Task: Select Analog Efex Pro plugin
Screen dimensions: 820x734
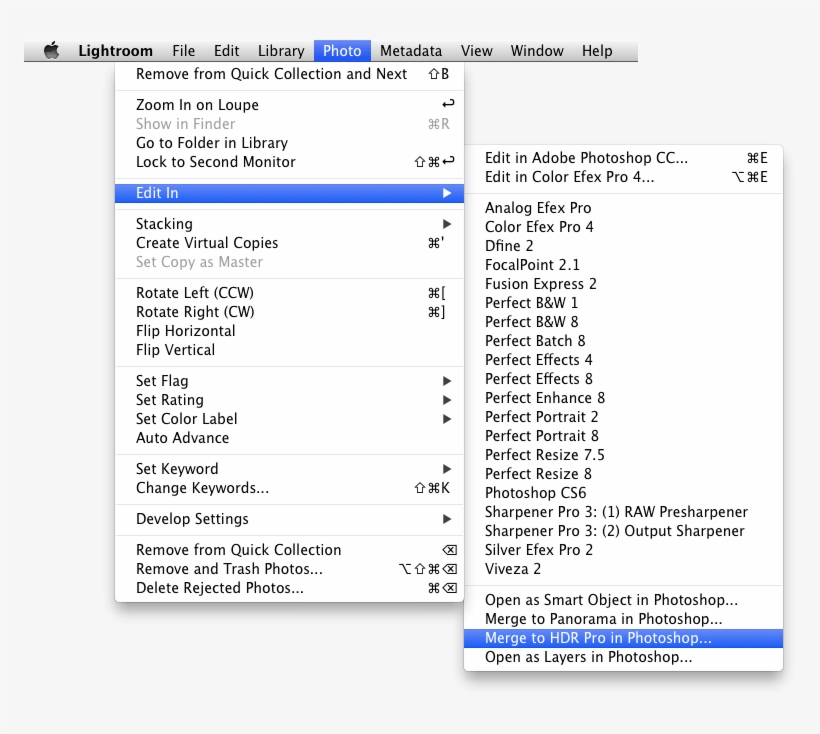Action: 623,208
